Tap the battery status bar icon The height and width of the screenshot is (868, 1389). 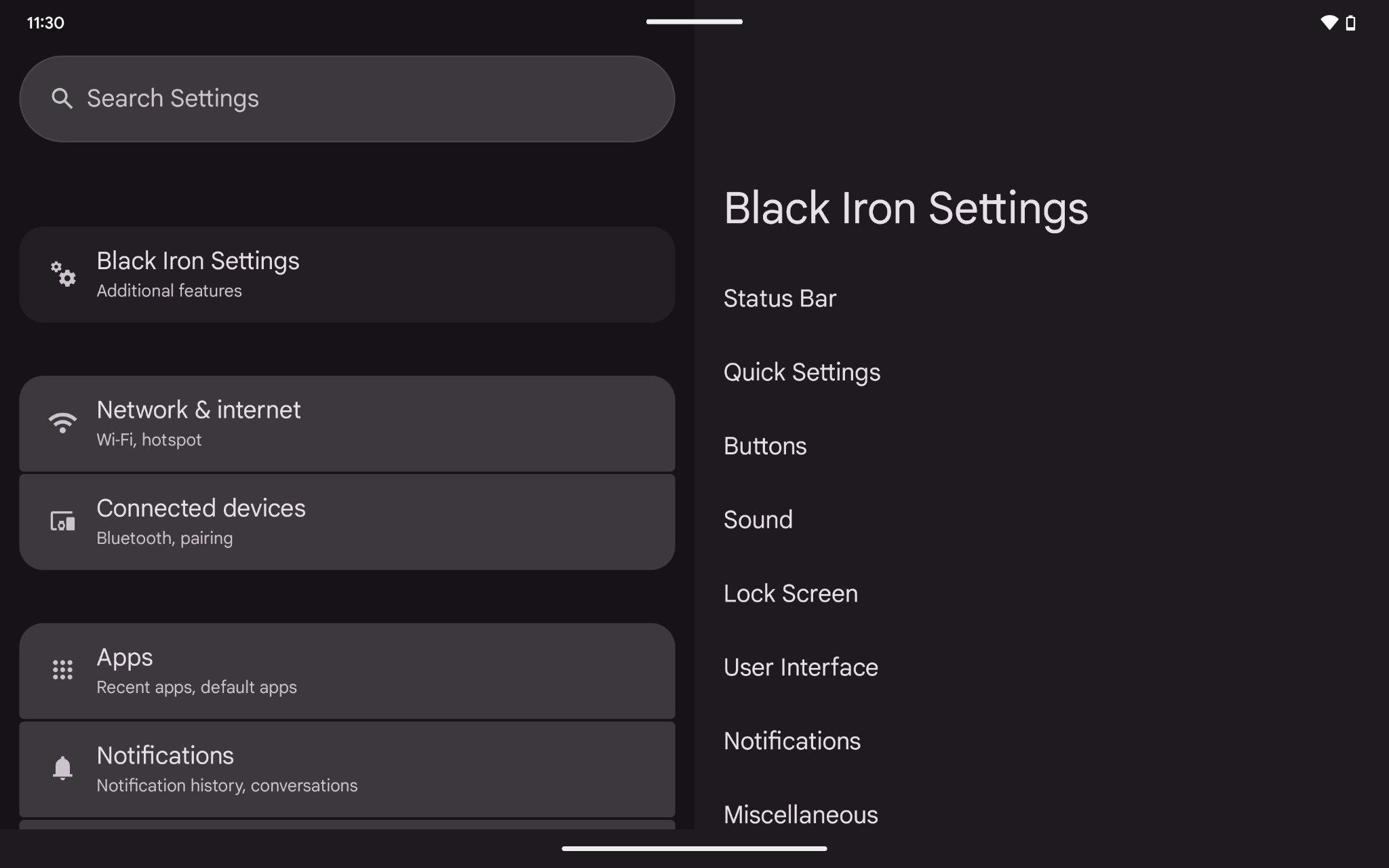pyautogui.click(x=1350, y=23)
